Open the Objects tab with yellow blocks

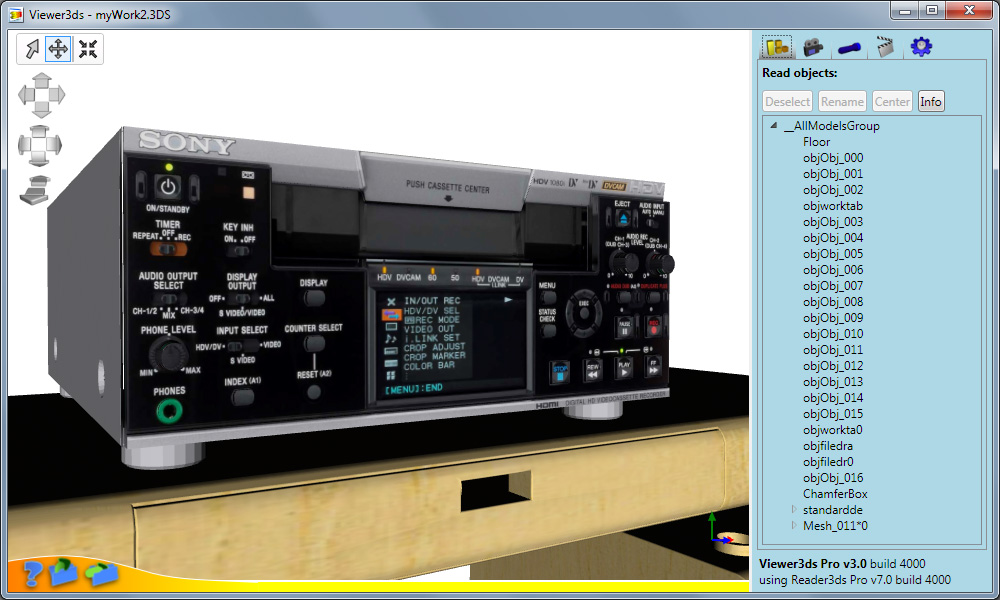777,47
